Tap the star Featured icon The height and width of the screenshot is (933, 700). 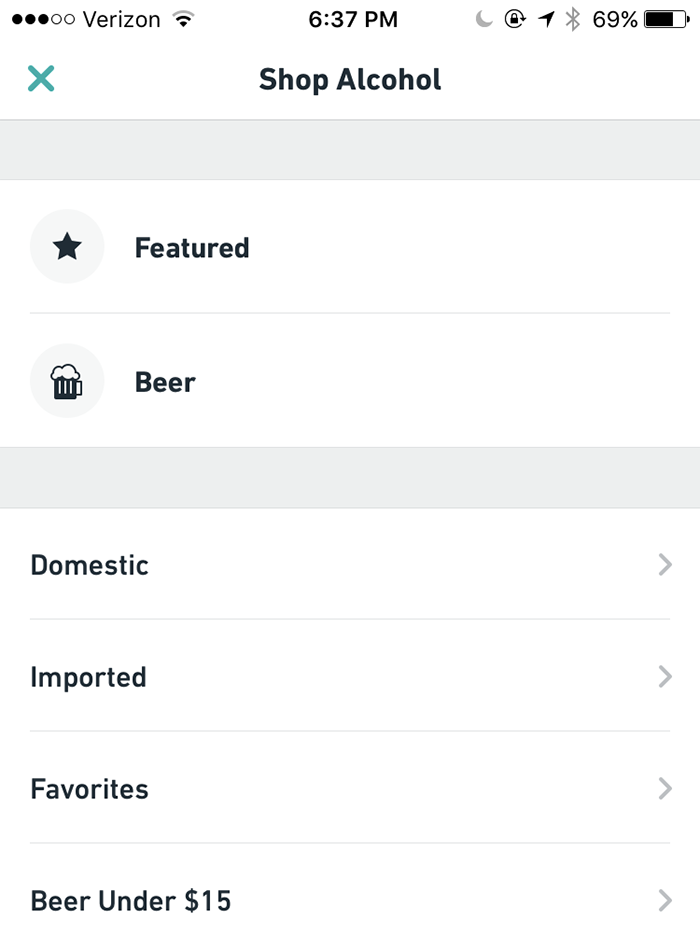pyautogui.click(x=67, y=247)
